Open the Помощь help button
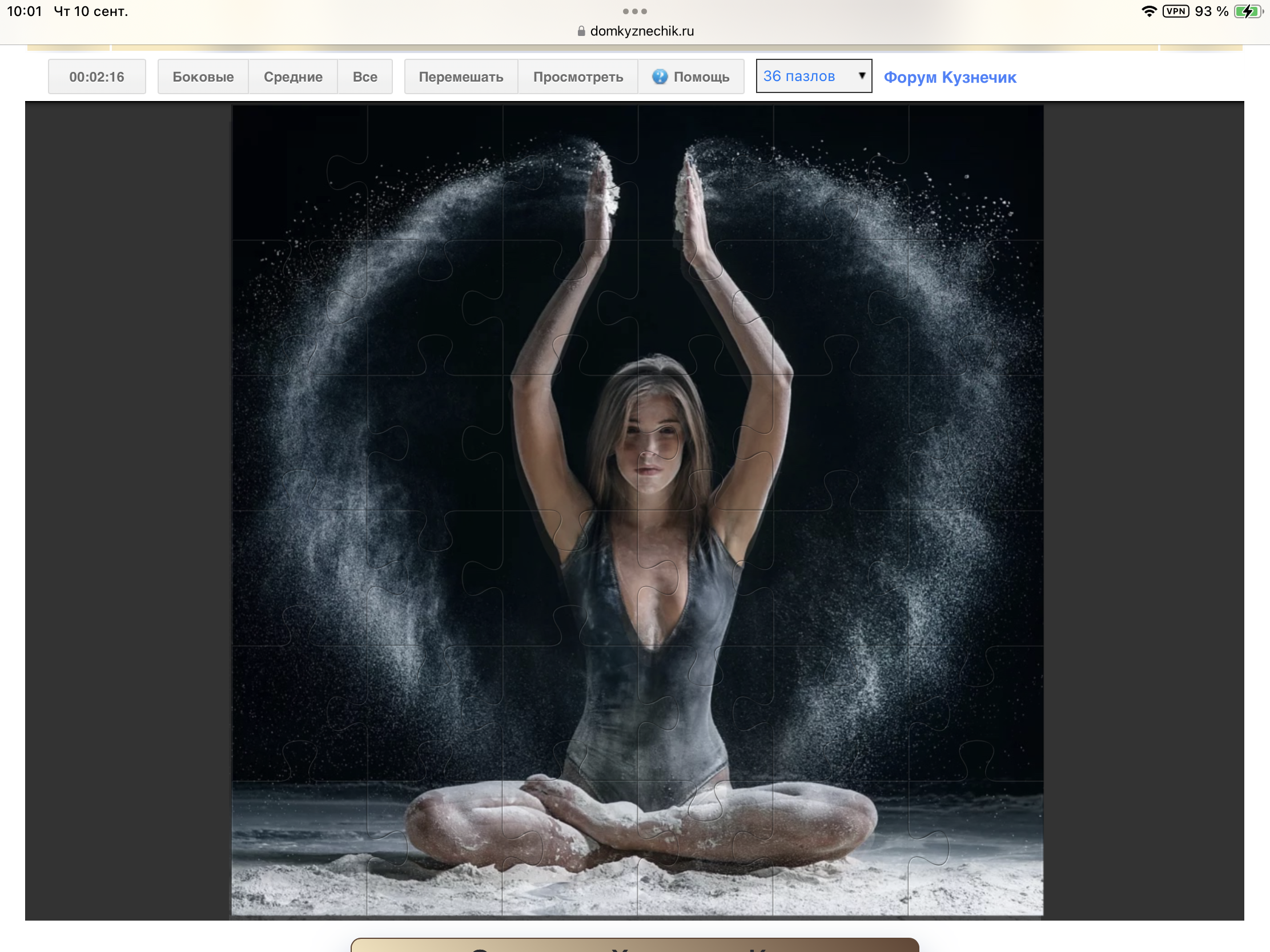The image size is (1270, 952). click(692, 76)
